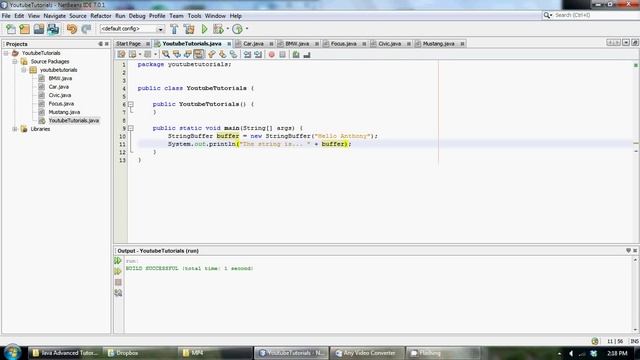640x360 pixels.
Task: Click Toggle Bookmark editor icon
Action: click(233, 54)
